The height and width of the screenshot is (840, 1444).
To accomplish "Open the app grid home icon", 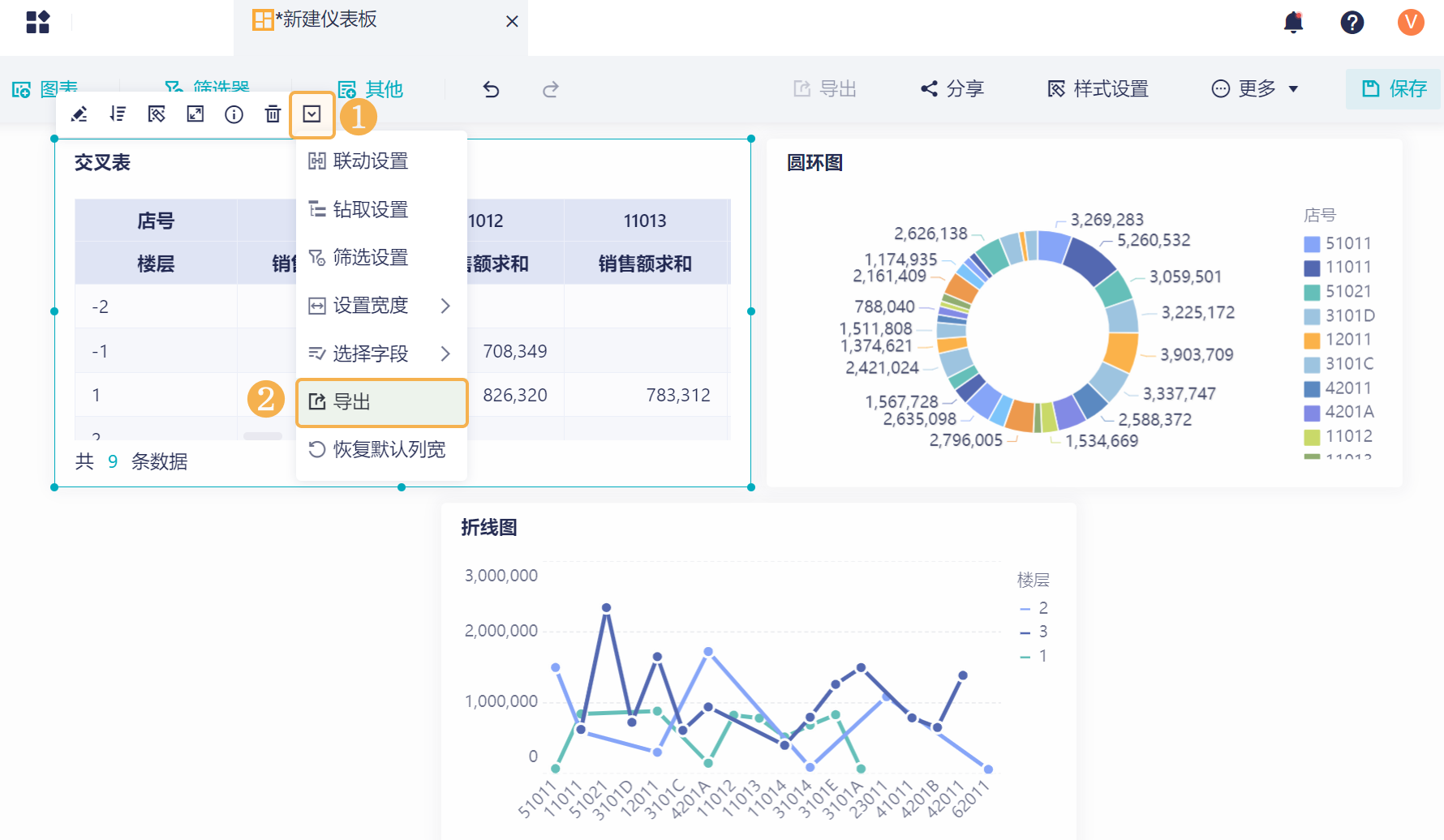I will click(x=37, y=22).
